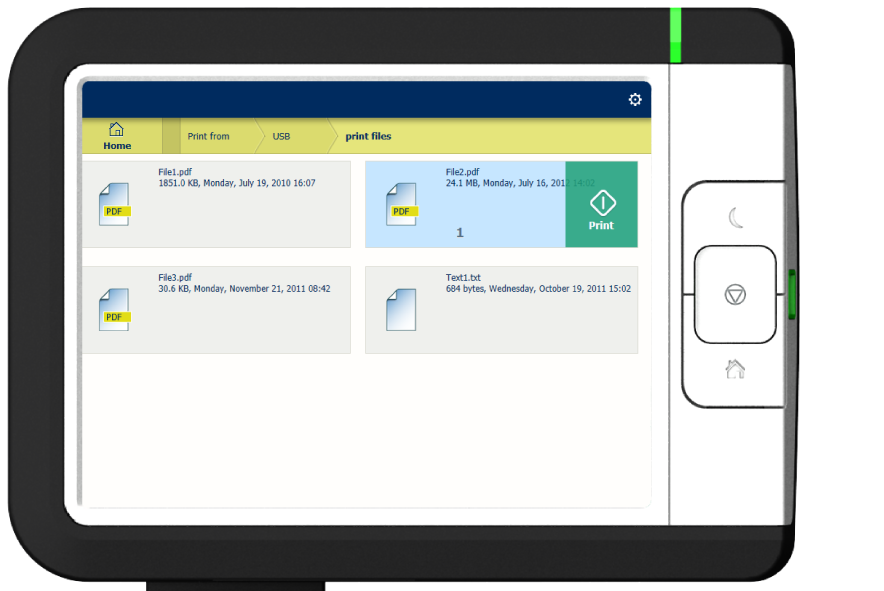Image resolution: width=884 pixels, height=591 pixels.
Task: Select the print files breadcrumb
Action: coord(368,136)
